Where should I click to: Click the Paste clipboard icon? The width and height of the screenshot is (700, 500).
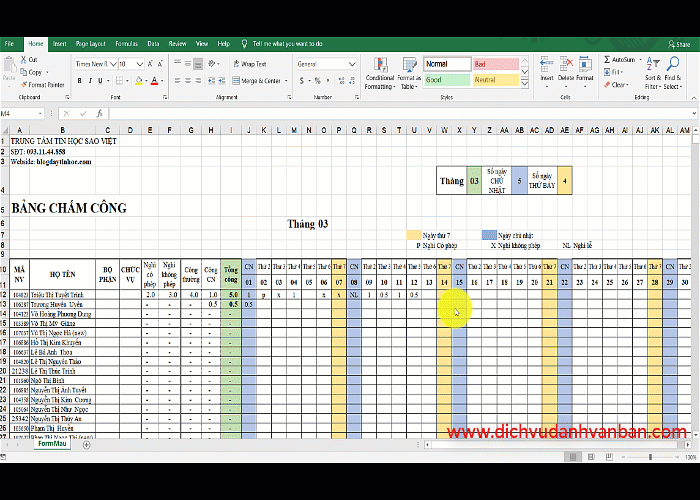pyautogui.click(x=9, y=65)
